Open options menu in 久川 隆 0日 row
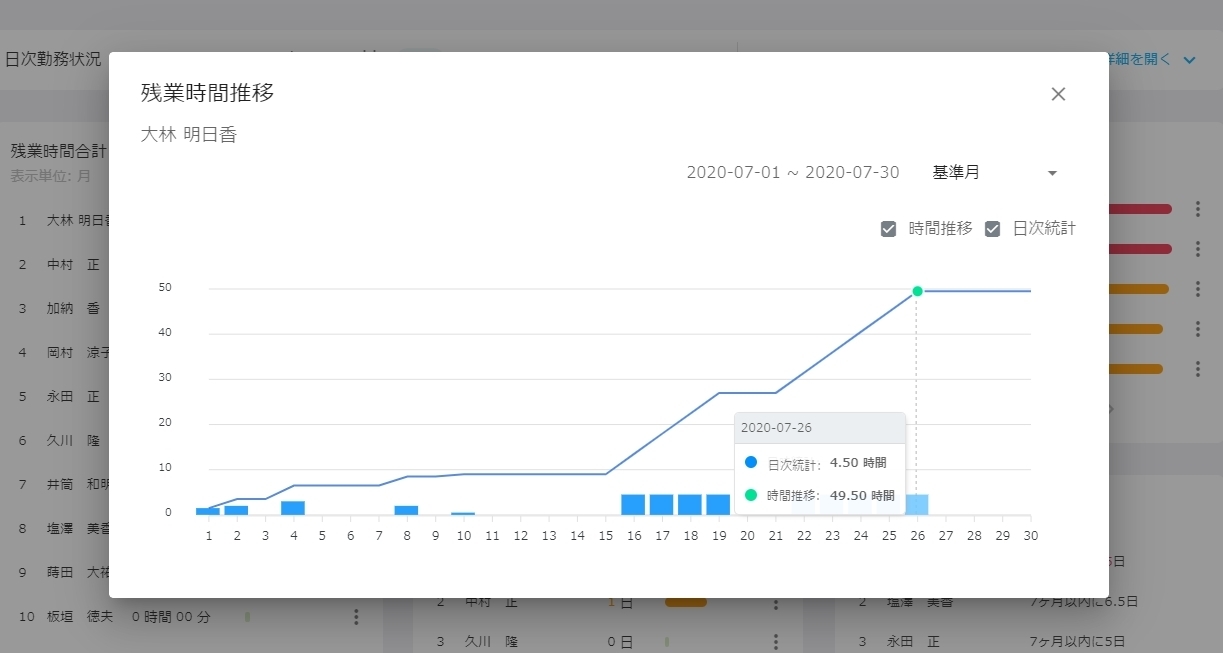The width and height of the screenshot is (1223, 653). [775, 641]
